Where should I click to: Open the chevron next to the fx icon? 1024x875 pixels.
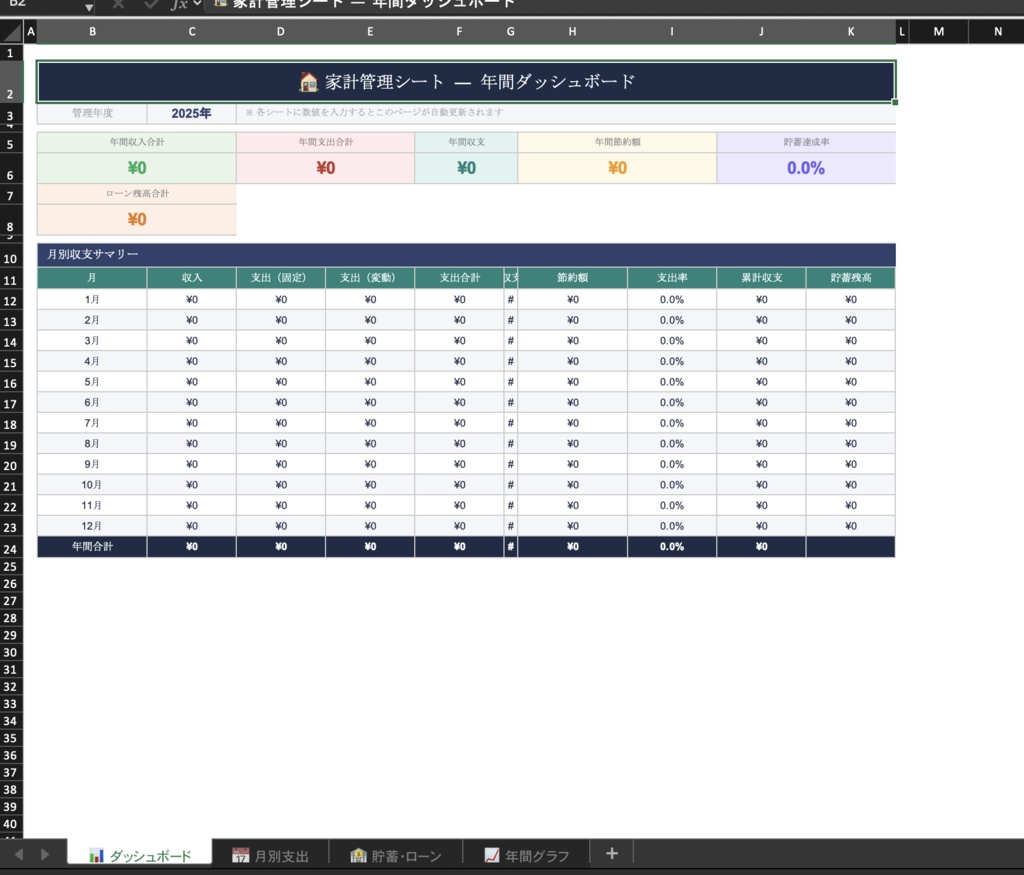point(196,6)
